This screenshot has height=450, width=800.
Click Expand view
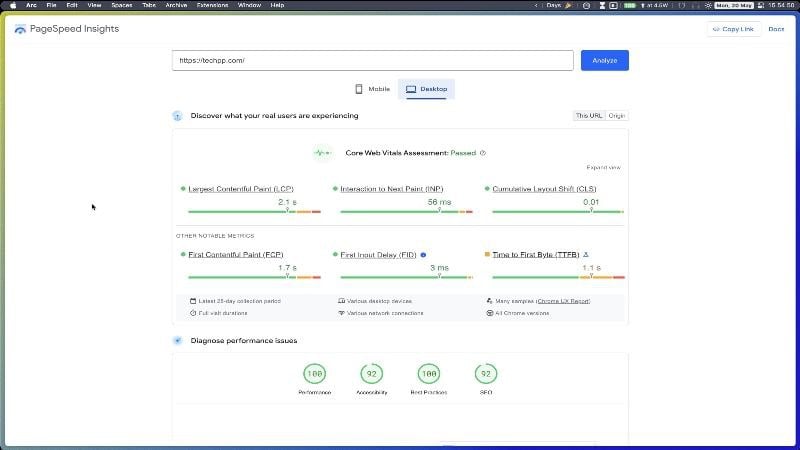(x=604, y=167)
